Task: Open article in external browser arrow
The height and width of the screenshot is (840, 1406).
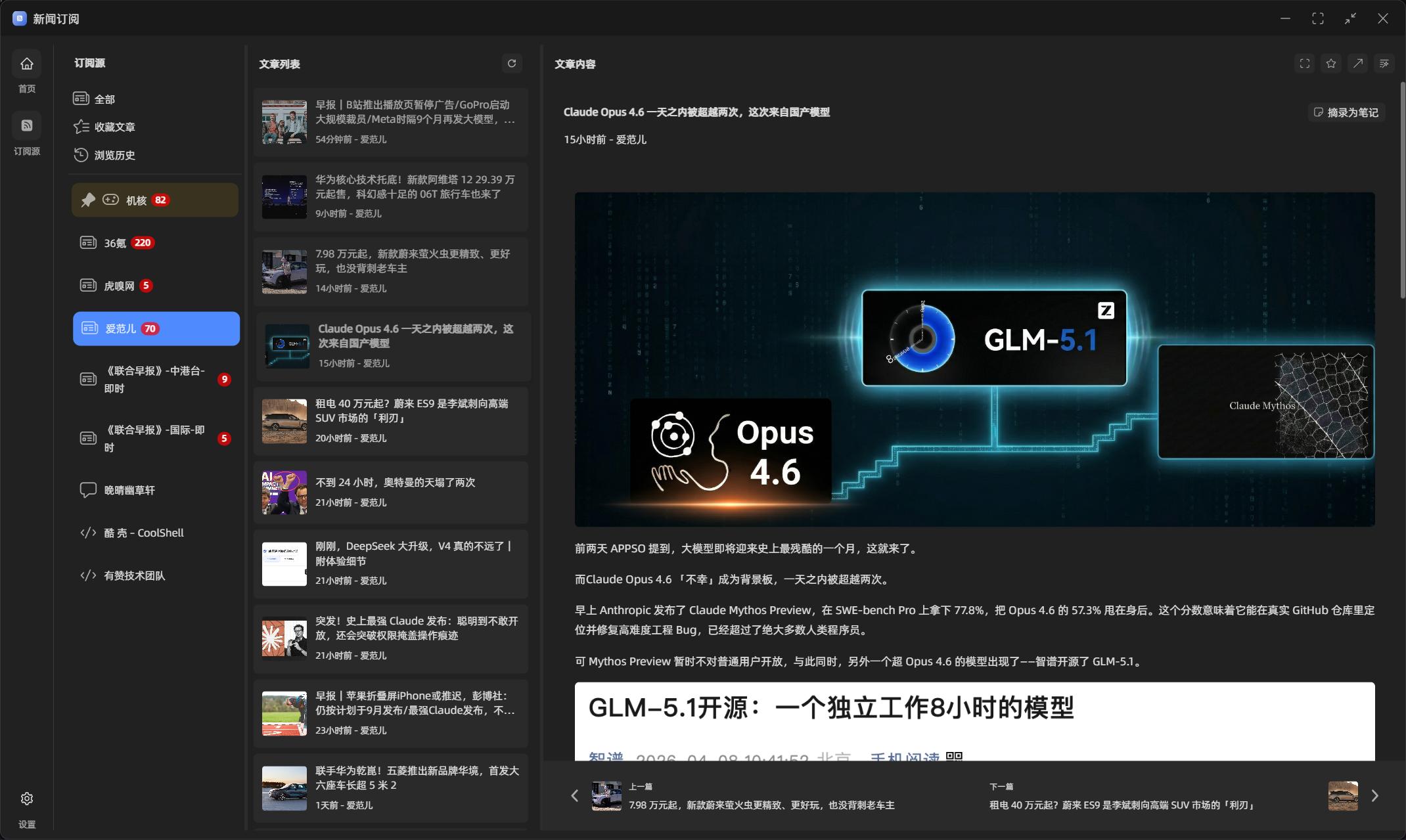Action: (x=1357, y=64)
